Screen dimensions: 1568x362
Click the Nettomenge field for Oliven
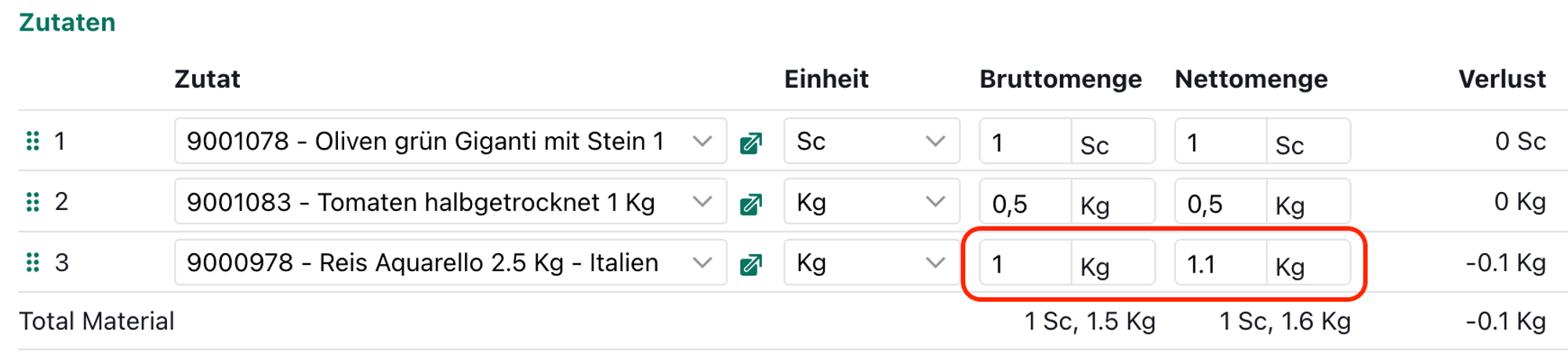[1221, 142]
